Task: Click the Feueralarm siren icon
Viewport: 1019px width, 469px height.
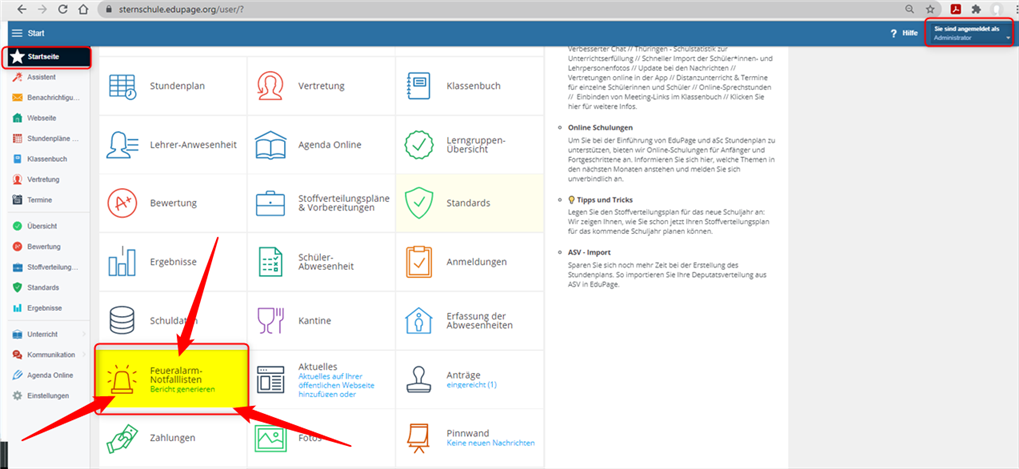Action: click(x=122, y=379)
